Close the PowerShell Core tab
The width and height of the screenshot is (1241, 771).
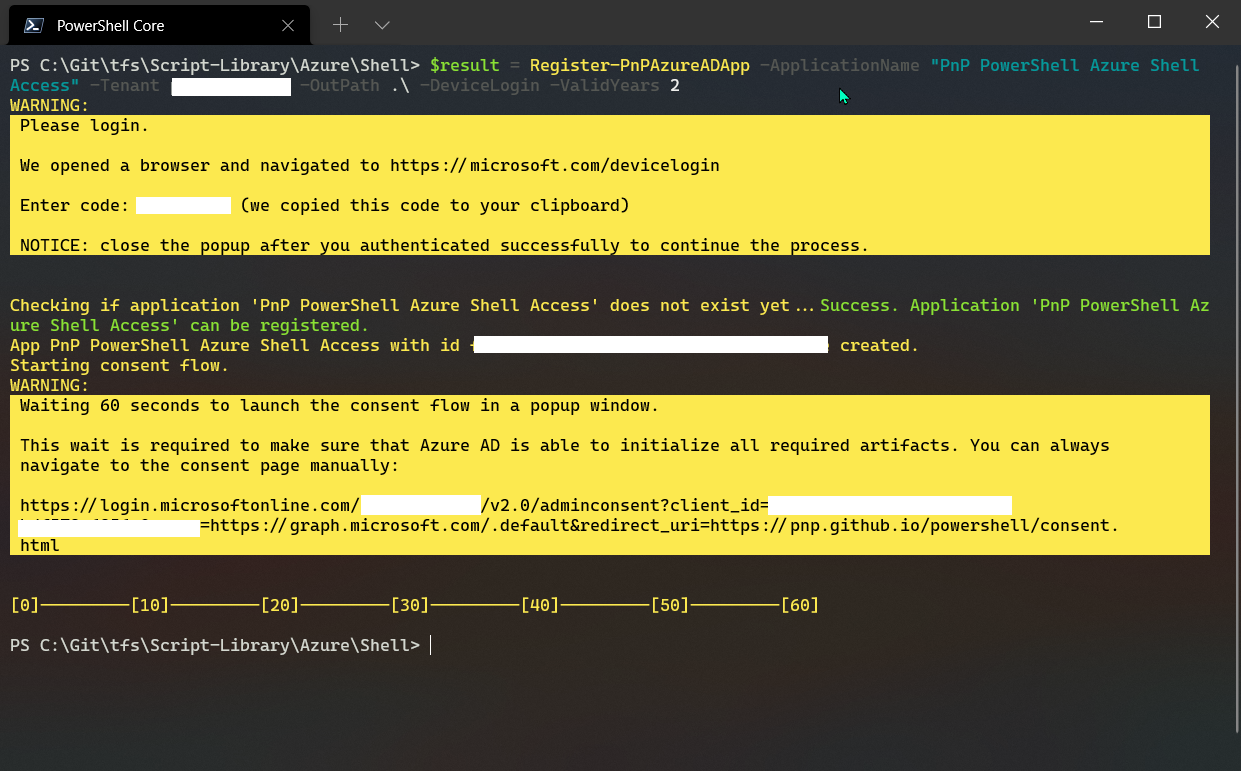pyautogui.click(x=287, y=25)
